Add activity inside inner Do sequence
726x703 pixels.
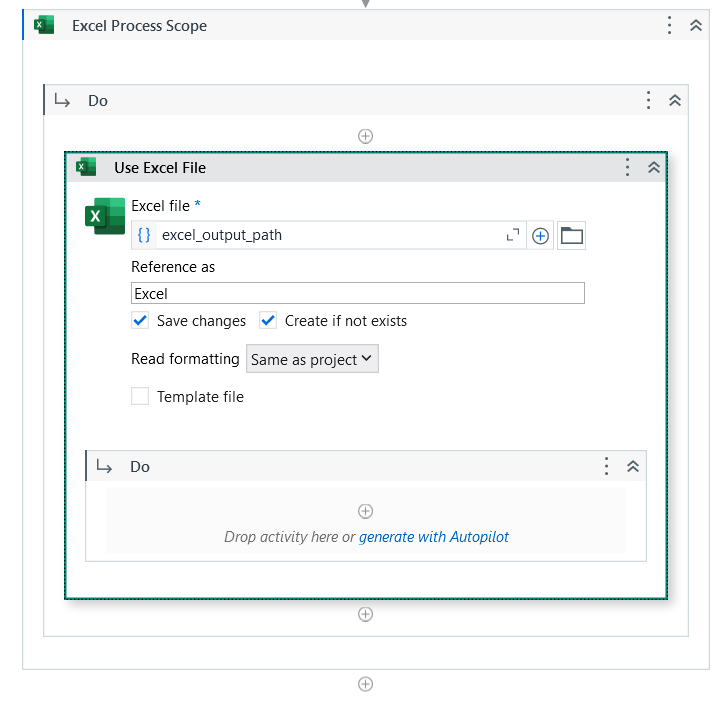(365, 511)
